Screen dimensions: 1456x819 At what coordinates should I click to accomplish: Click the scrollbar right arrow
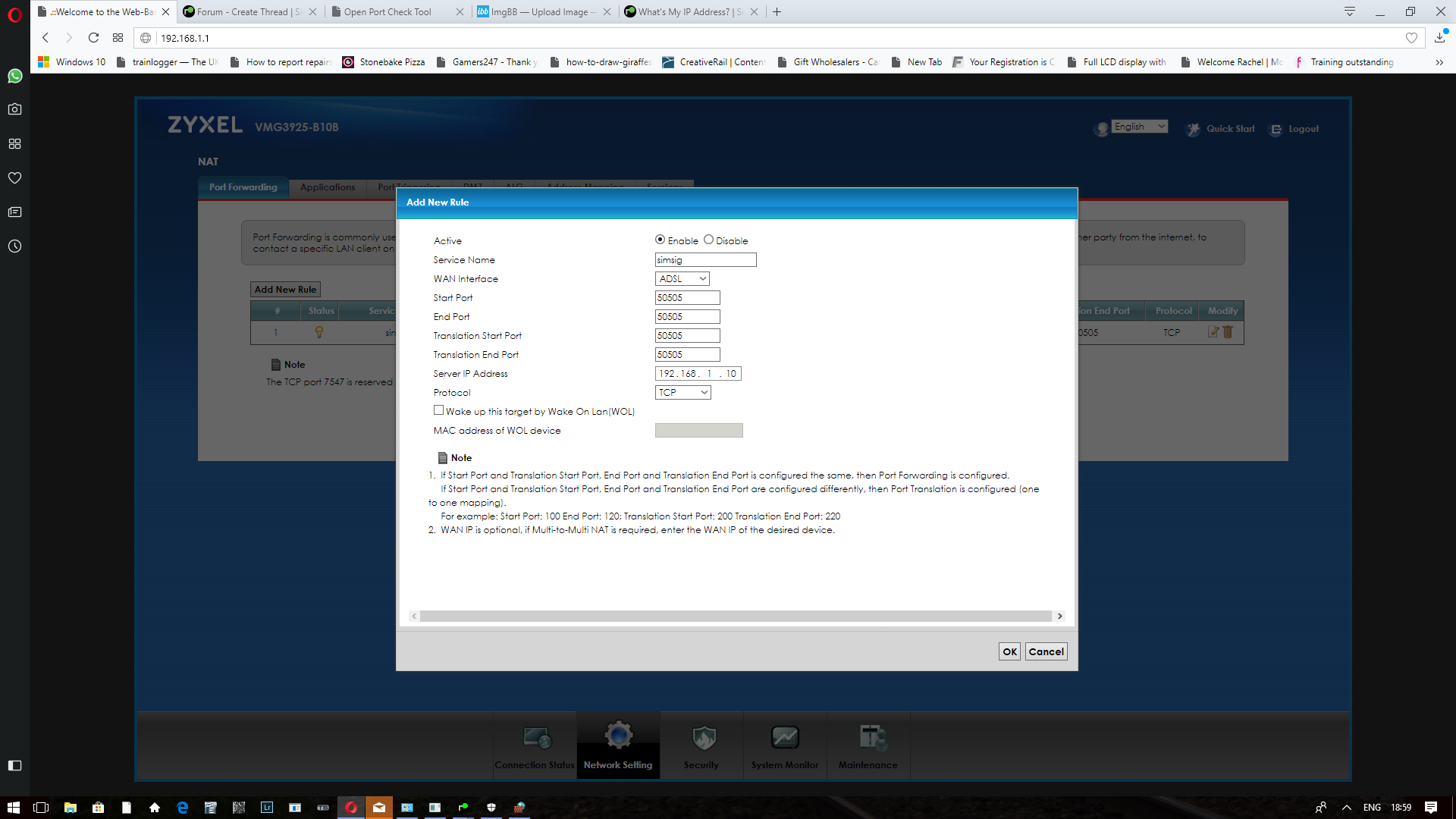pos(1059,617)
